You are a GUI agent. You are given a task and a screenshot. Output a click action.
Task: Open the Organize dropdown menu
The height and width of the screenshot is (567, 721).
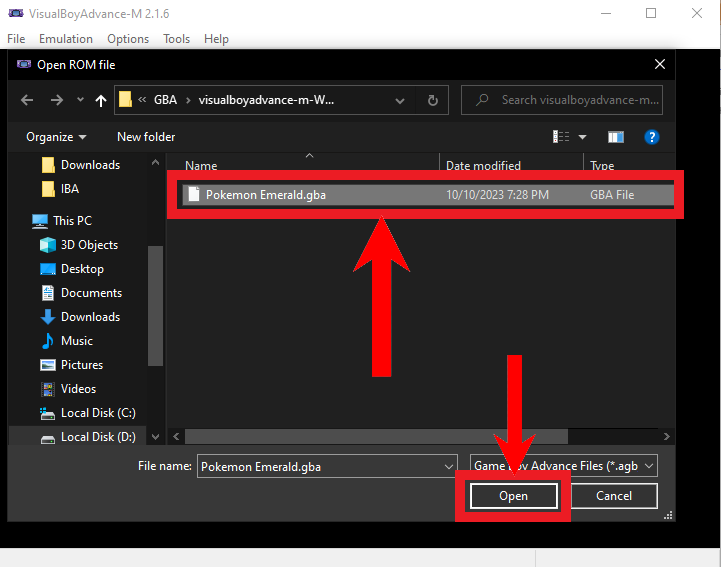(56, 137)
